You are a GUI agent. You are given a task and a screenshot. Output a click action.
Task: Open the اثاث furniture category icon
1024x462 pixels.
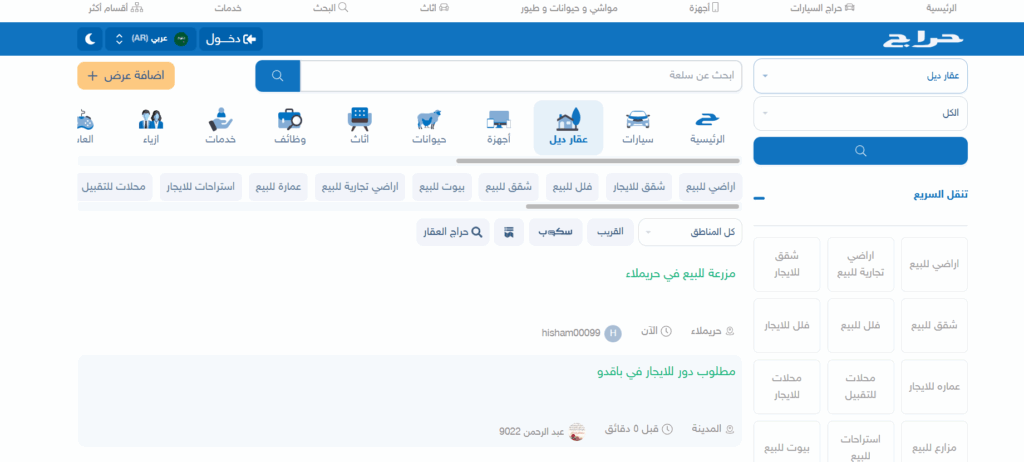pyautogui.click(x=359, y=128)
